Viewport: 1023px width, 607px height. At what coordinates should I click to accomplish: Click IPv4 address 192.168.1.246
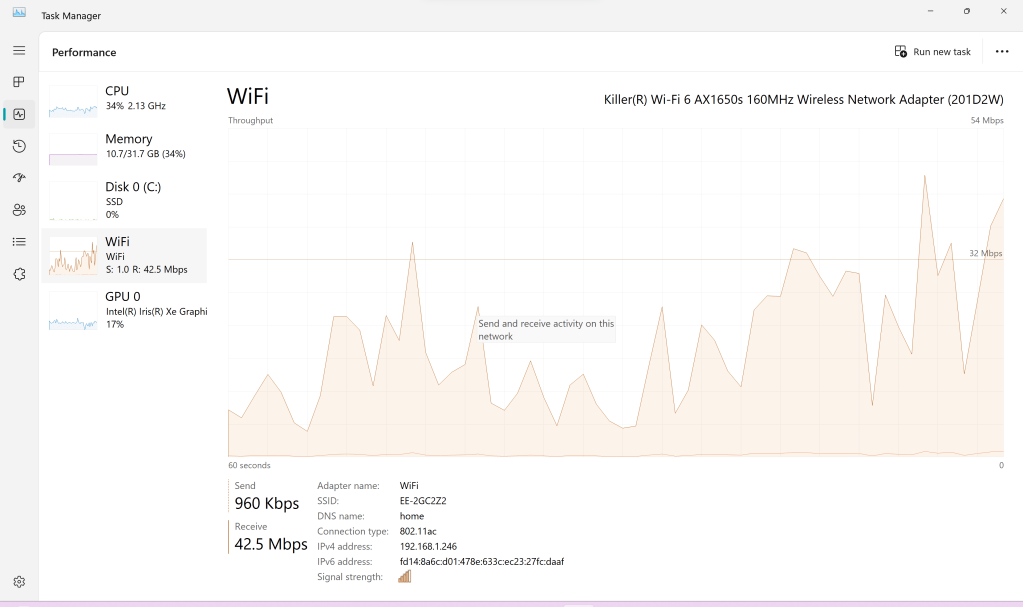point(428,546)
